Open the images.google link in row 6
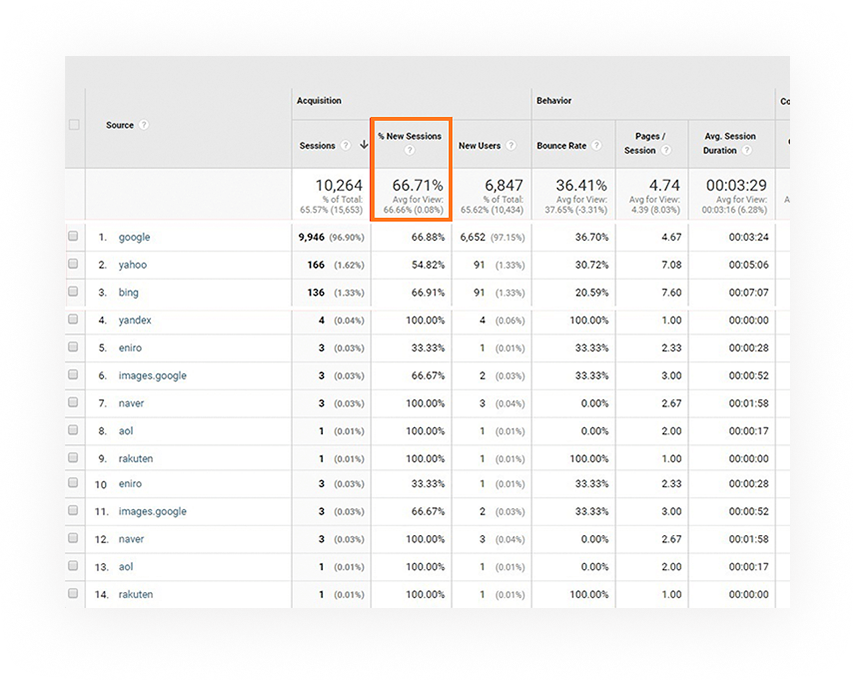 152,376
